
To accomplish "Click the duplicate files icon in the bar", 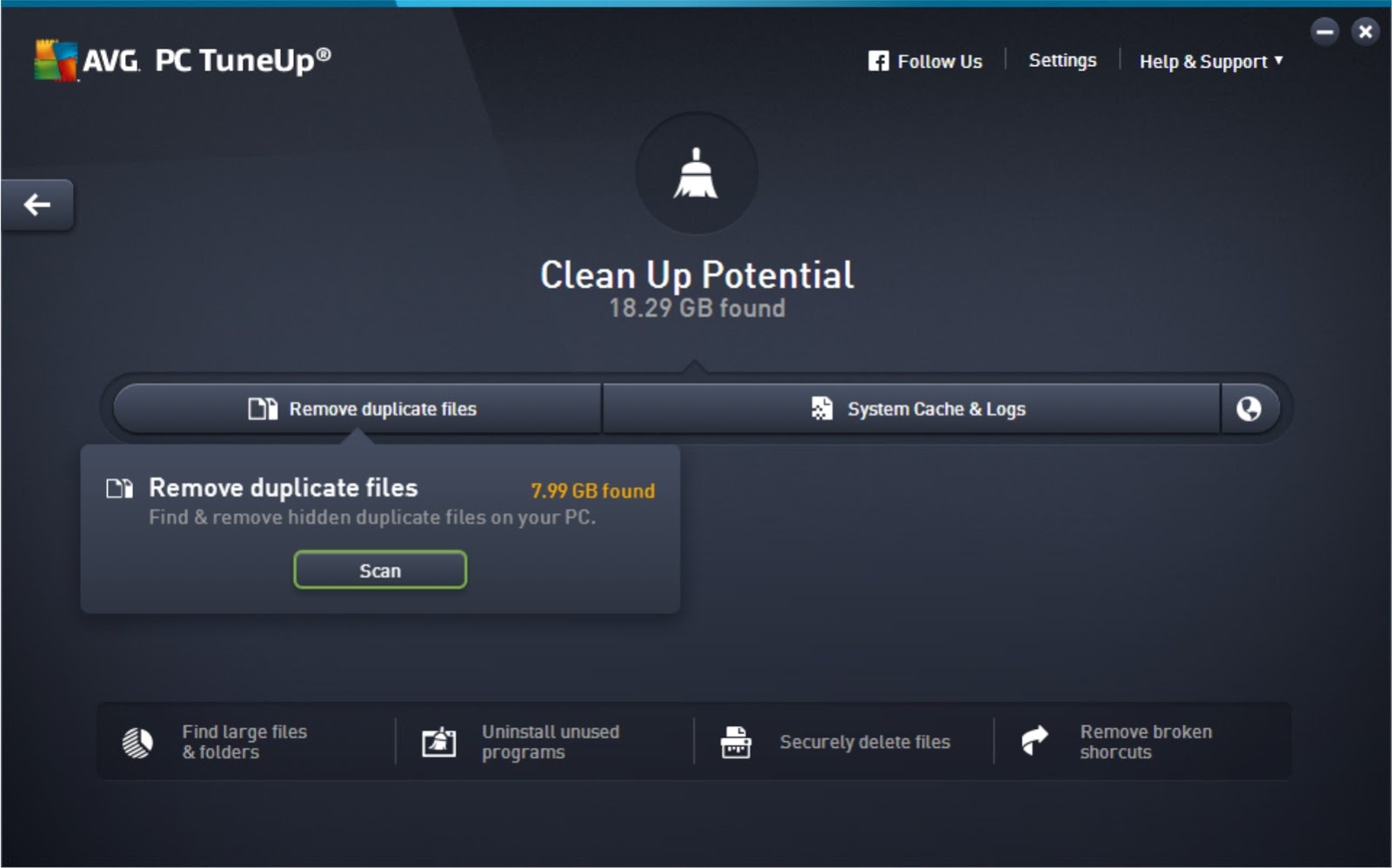I will [263, 409].
